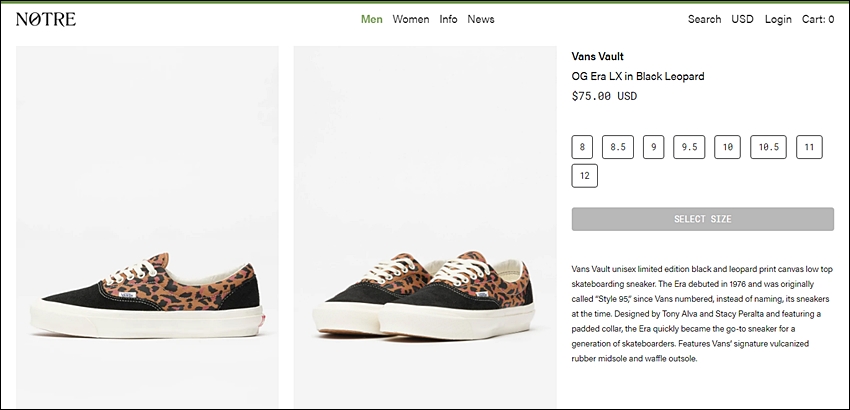Open the Search link

point(704,19)
